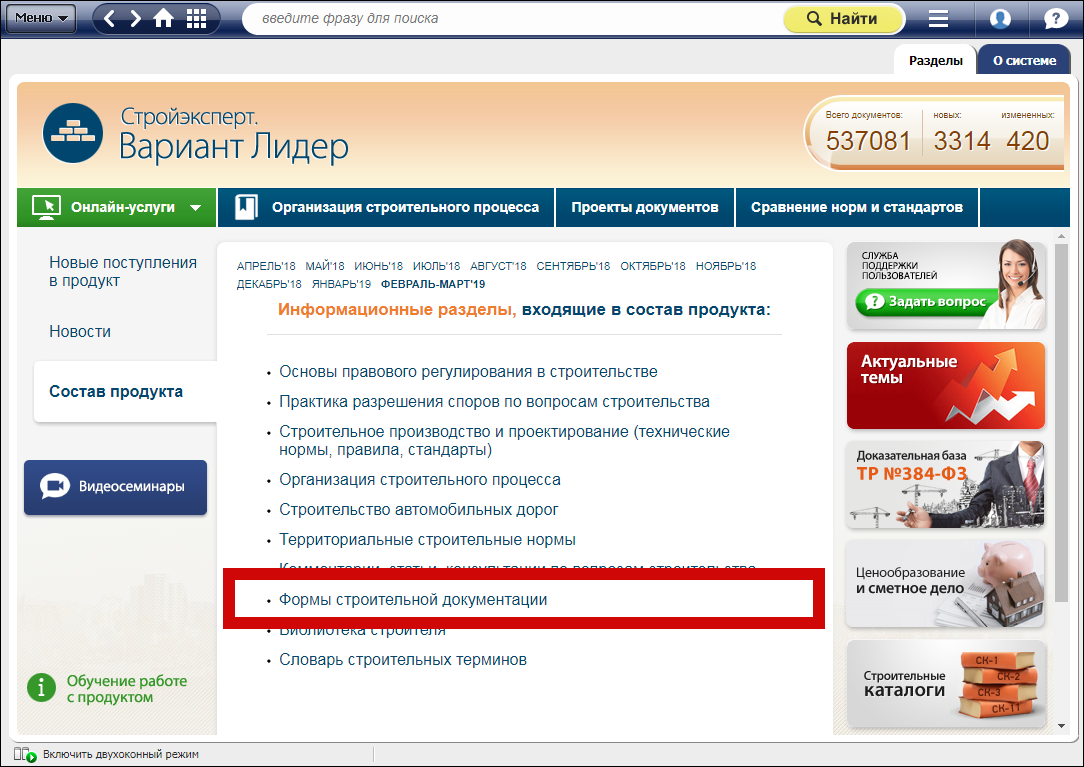Screen dimensions: 1084x767
Task: Click the back navigation arrow
Action: click(x=110, y=19)
